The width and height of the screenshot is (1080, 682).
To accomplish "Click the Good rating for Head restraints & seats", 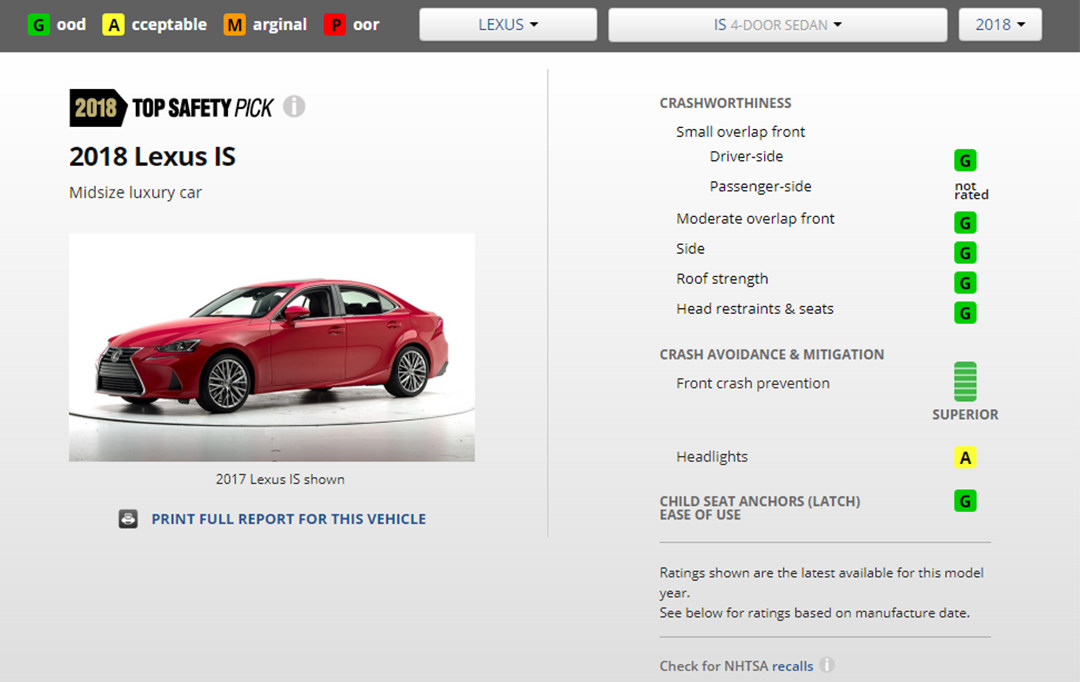I will (x=965, y=313).
